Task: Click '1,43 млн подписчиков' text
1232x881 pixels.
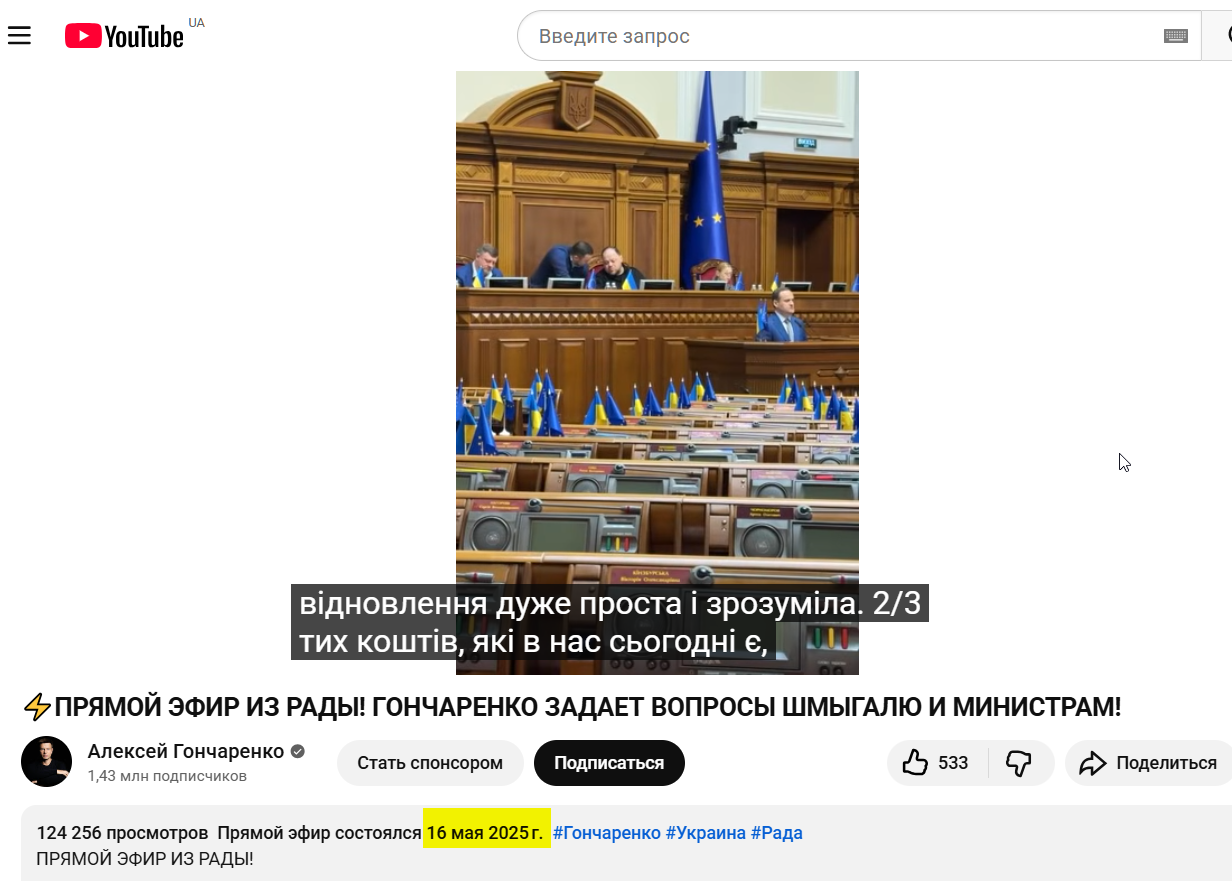Action: tap(167, 776)
